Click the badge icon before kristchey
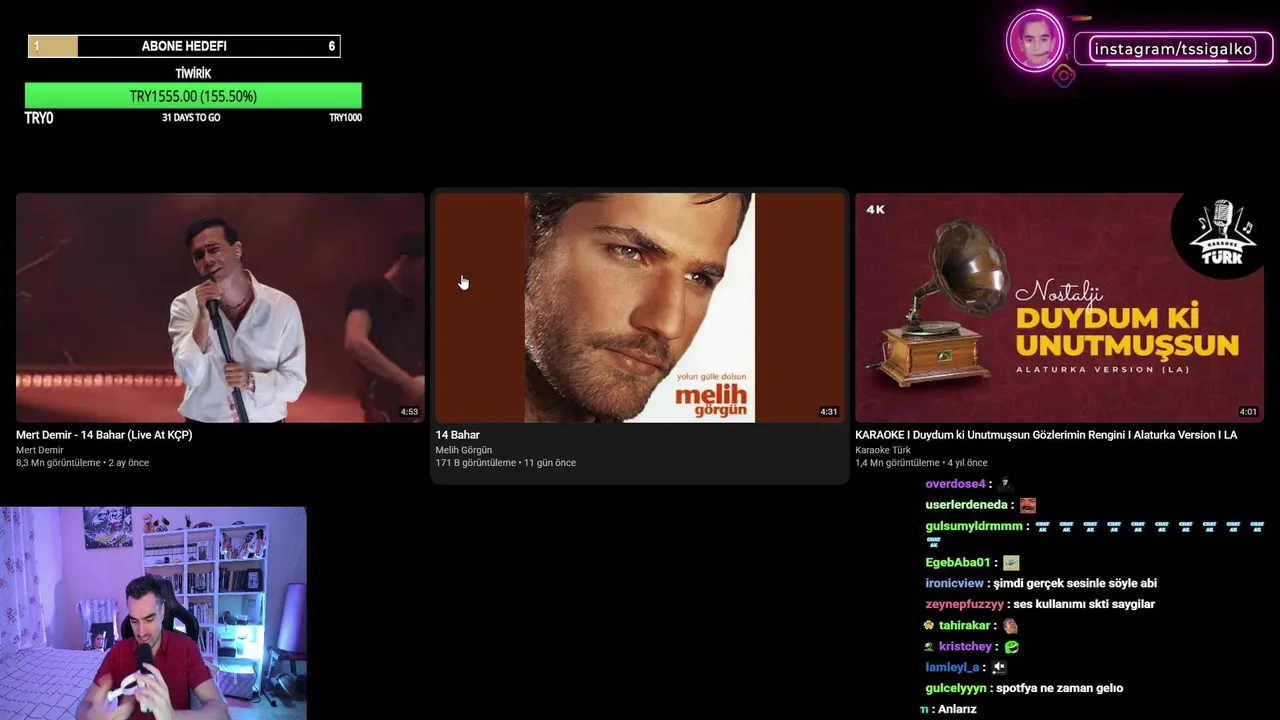This screenshot has height=720, width=1280. (929, 646)
